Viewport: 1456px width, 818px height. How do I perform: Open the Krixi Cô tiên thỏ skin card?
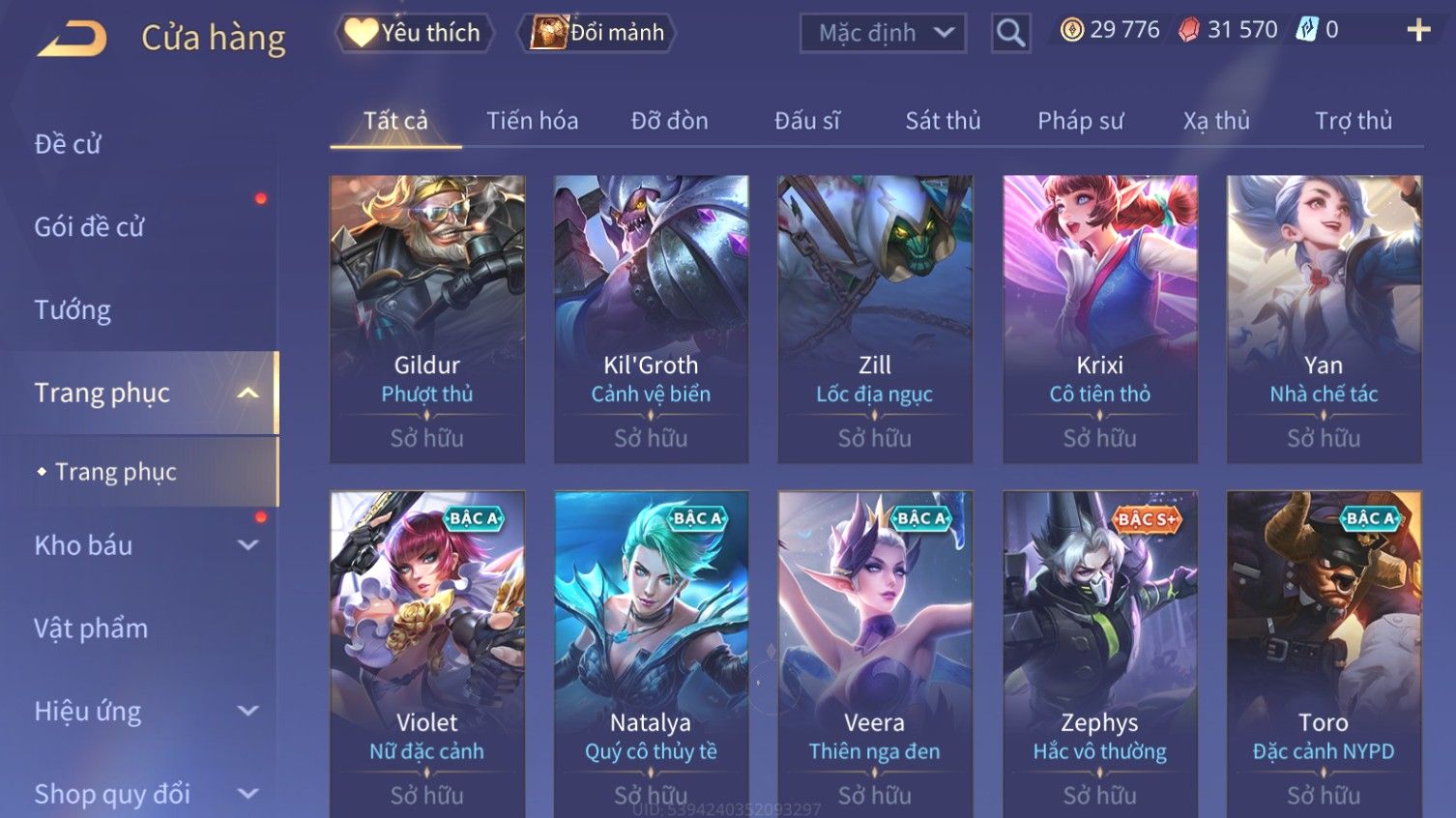pyautogui.click(x=1100, y=319)
